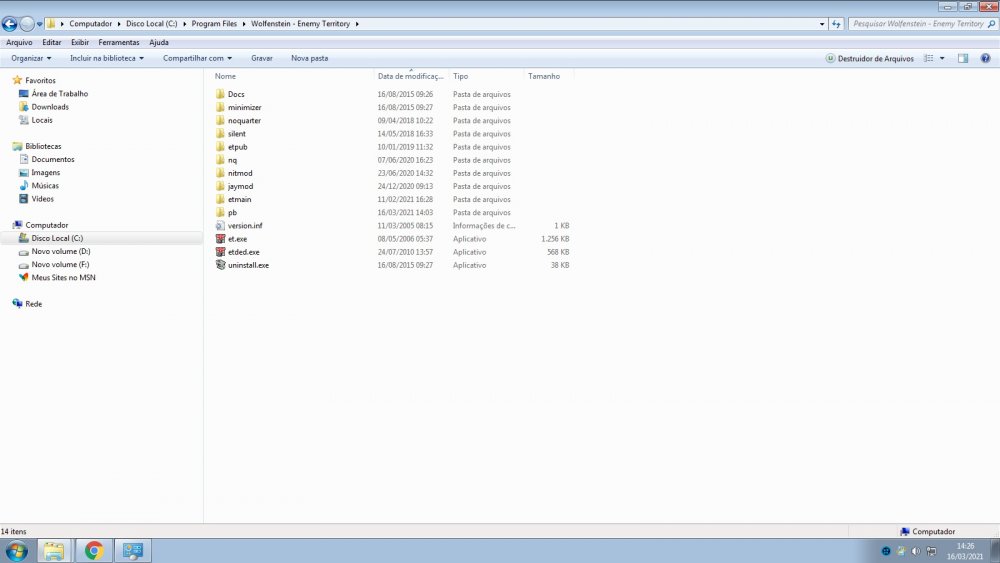Select the nitmod folder icon
The height and width of the screenshot is (563, 1000).
coord(220,173)
